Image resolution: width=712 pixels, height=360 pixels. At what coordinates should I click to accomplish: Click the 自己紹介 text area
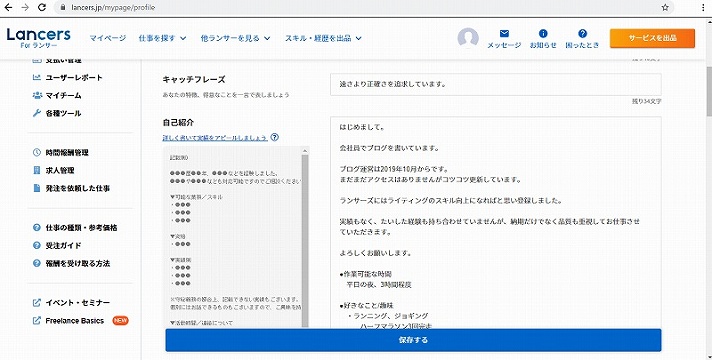(495, 222)
